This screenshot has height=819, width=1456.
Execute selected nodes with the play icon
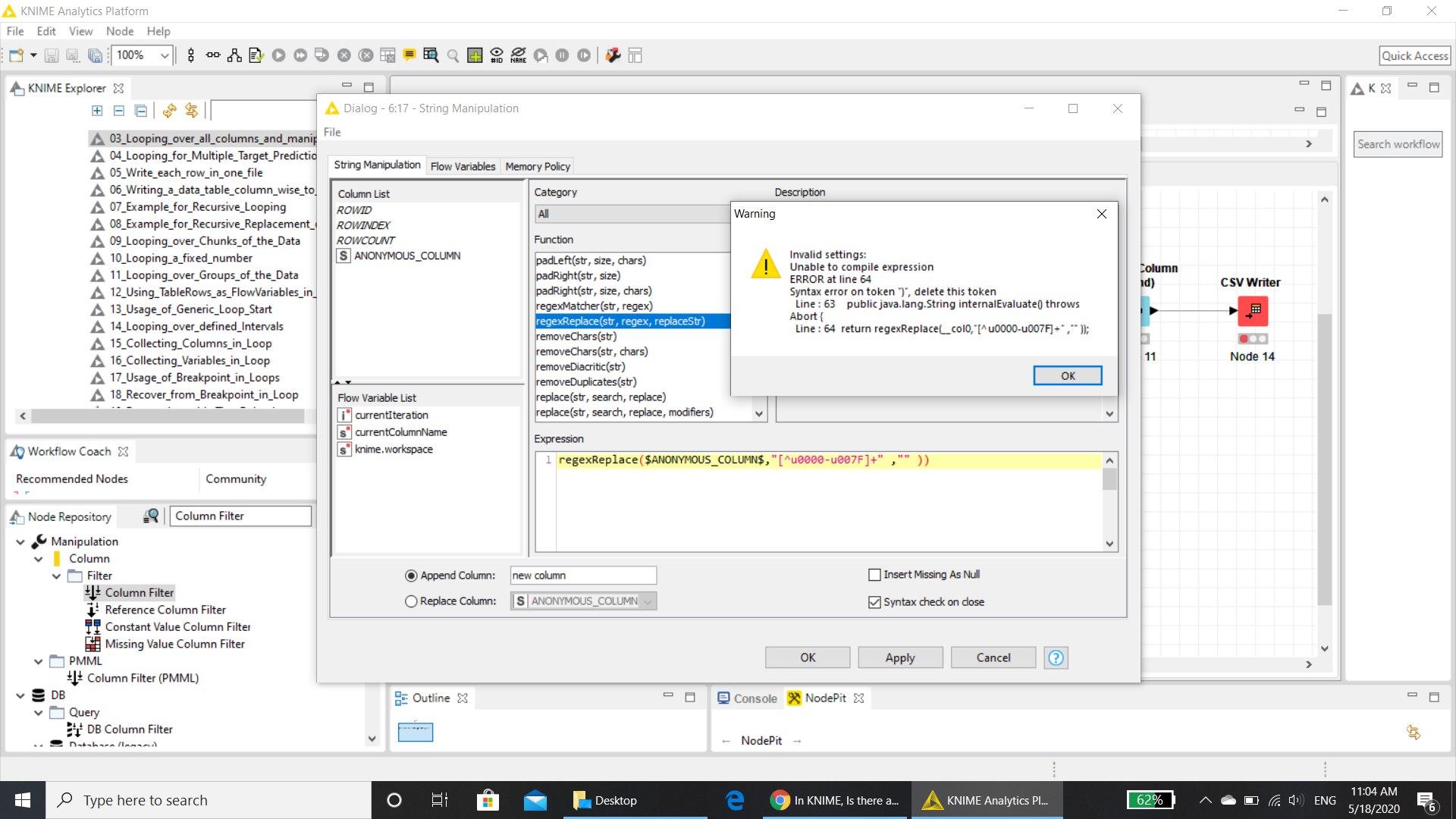click(279, 55)
